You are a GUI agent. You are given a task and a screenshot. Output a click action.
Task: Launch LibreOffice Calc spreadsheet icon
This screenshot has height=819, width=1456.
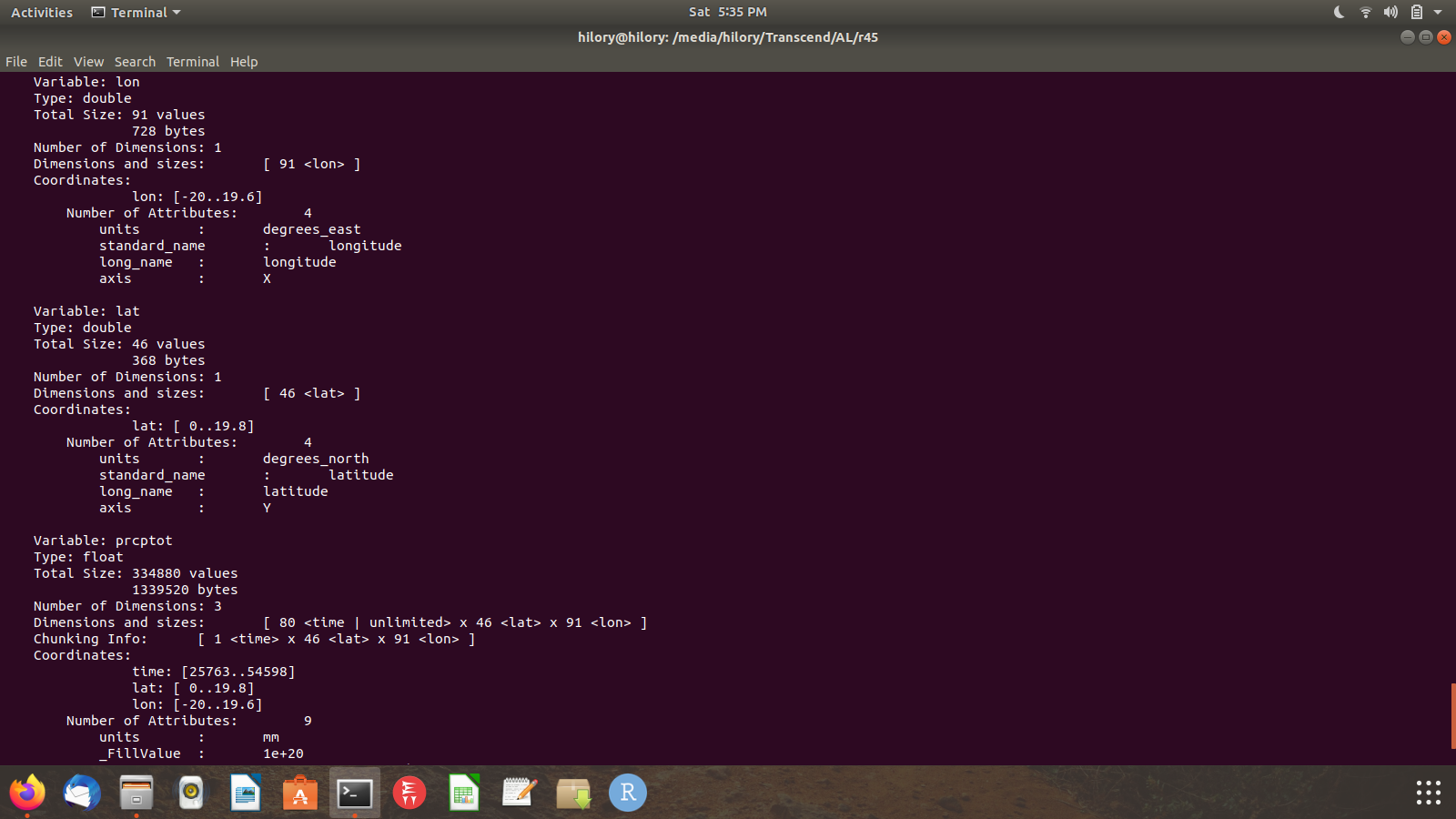point(464,793)
